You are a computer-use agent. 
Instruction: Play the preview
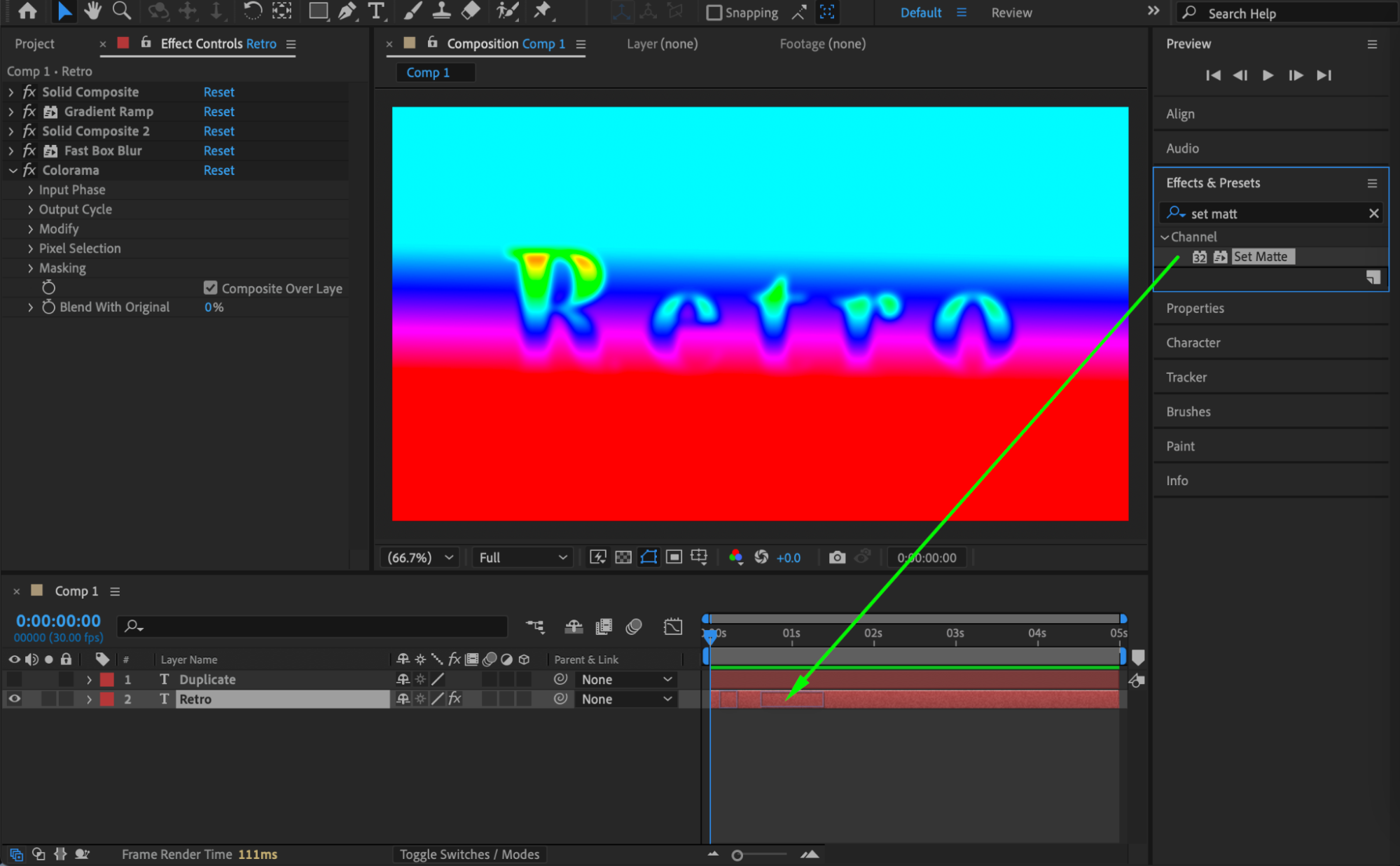pyautogui.click(x=1268, y=75)
